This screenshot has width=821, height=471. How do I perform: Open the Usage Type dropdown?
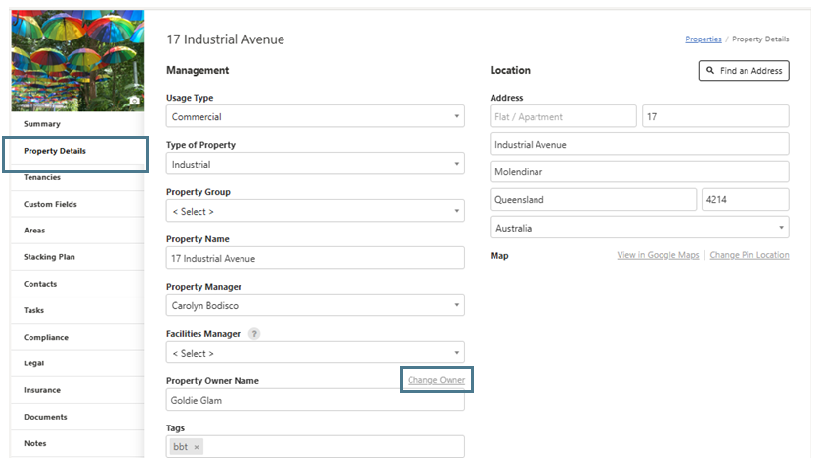coord(315,117)
